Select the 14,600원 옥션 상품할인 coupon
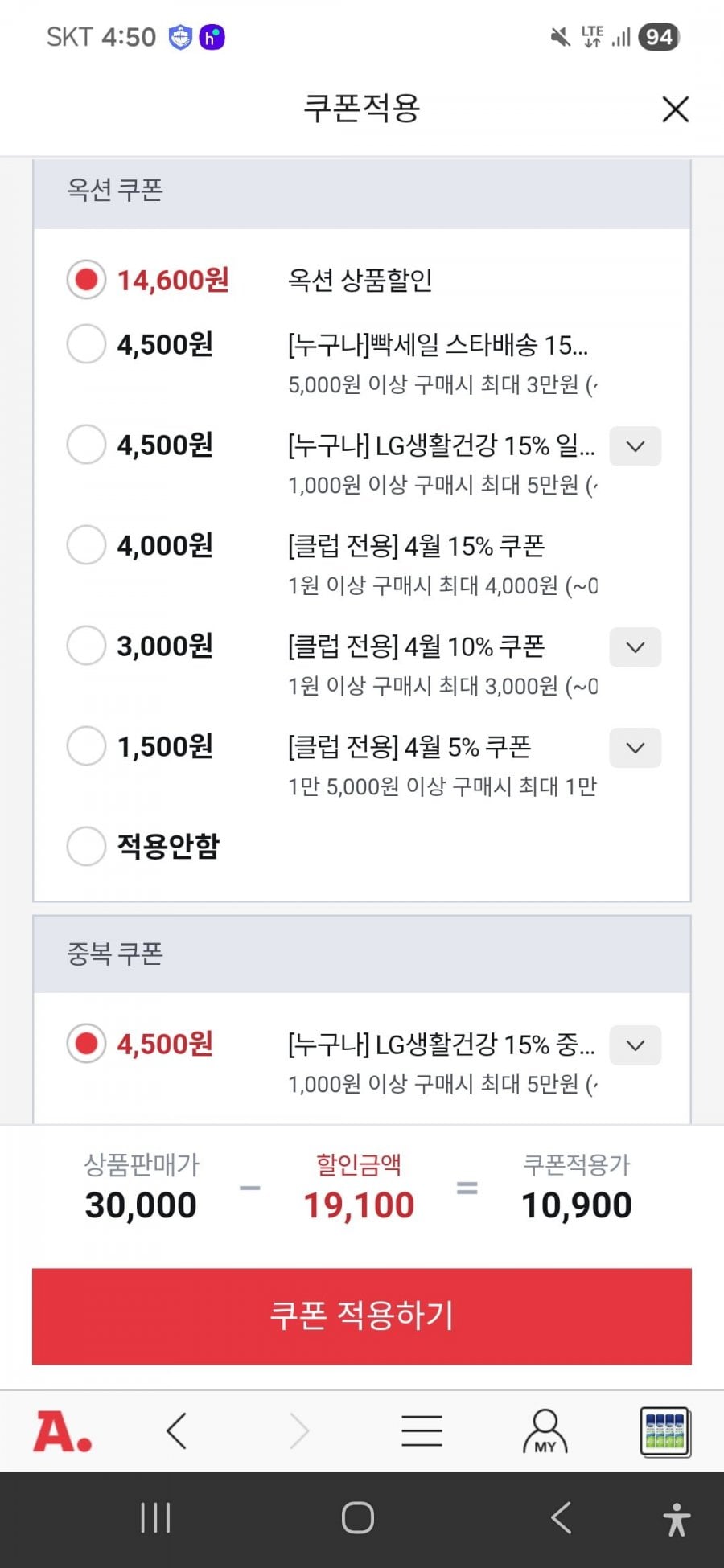Viewport: 724px width, 1568px height. coord(86,280)
